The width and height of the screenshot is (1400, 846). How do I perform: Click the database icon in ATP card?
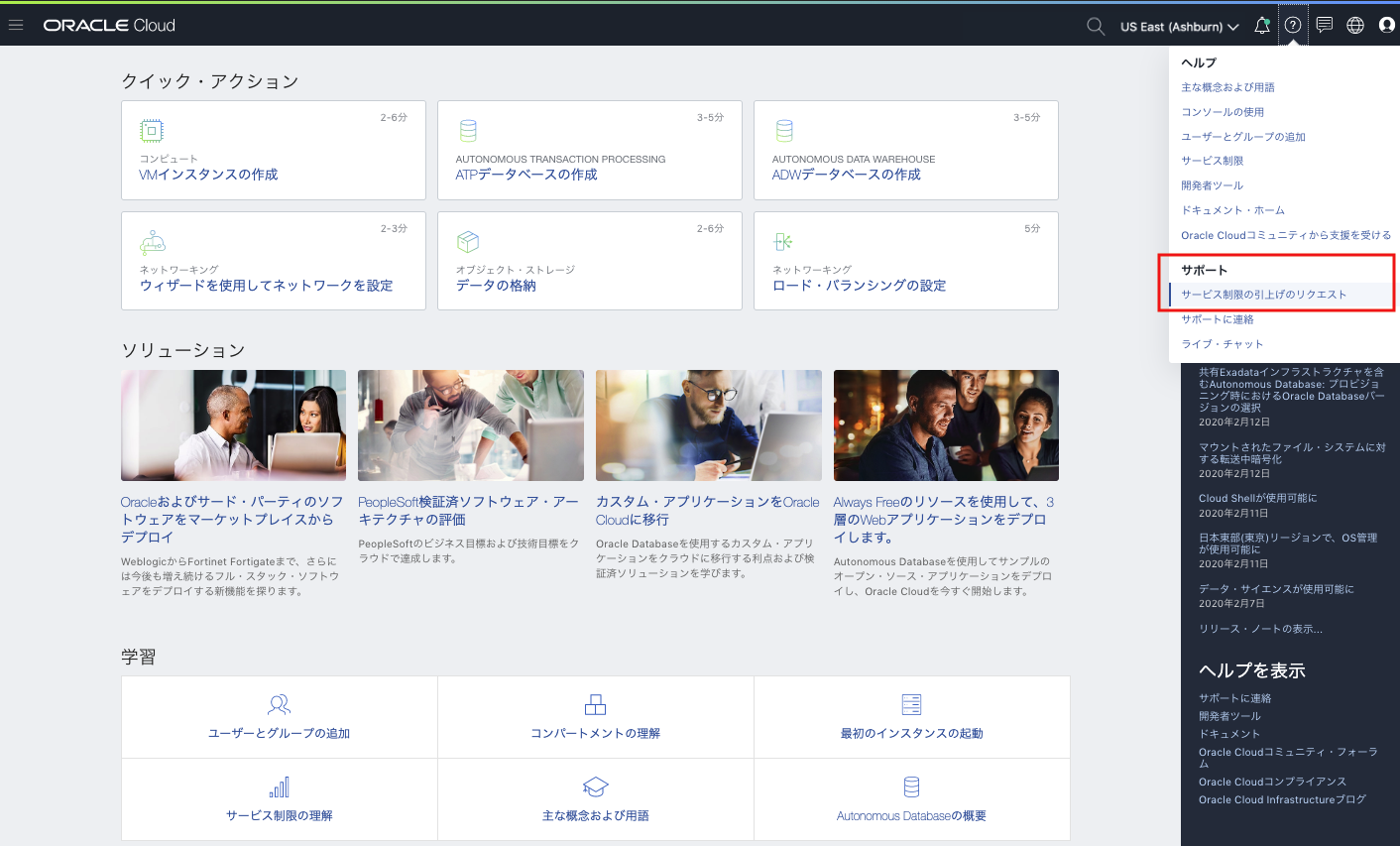468,131
